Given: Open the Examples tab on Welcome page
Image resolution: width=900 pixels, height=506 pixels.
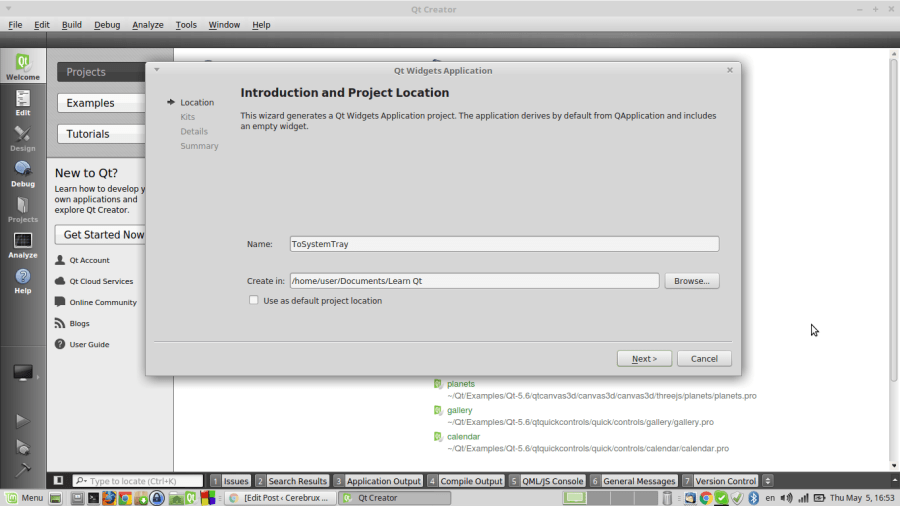Looking at the screenshot, I should point(102,103).
